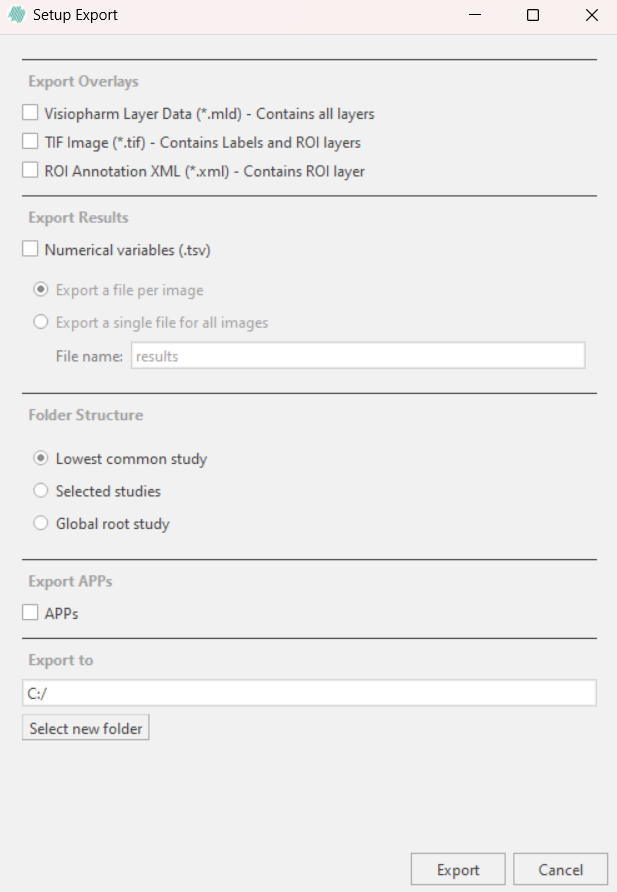The width and height of the screenshot is (617, 892).
Task: Check the TIF Image (*.tif) option
Action: click(x=30, y=141)
